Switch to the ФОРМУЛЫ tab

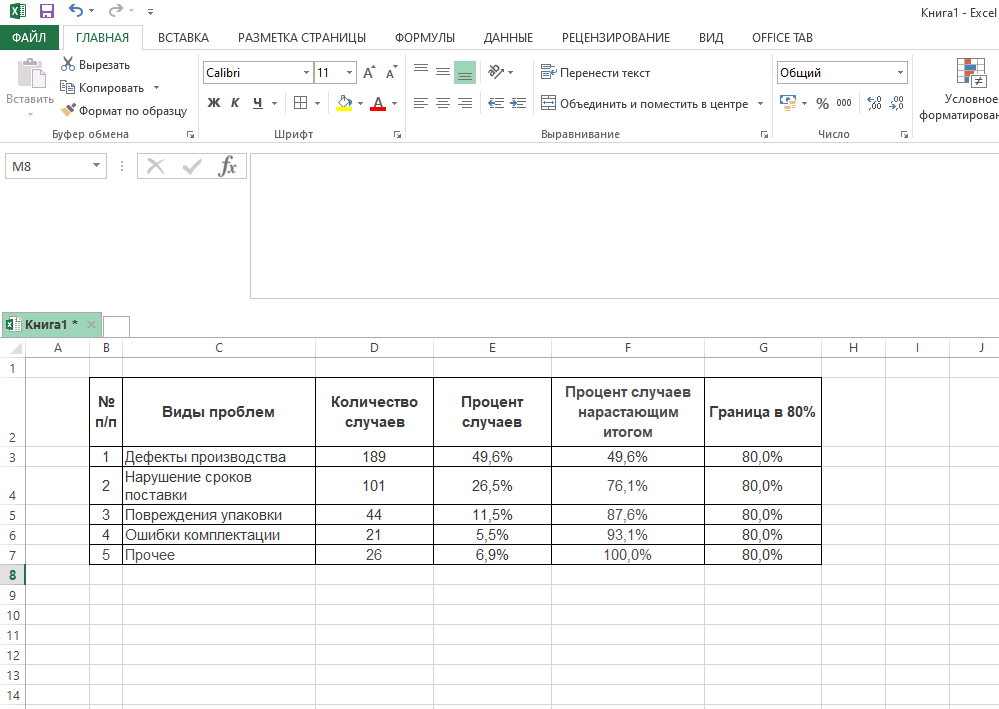pos(425,38)
